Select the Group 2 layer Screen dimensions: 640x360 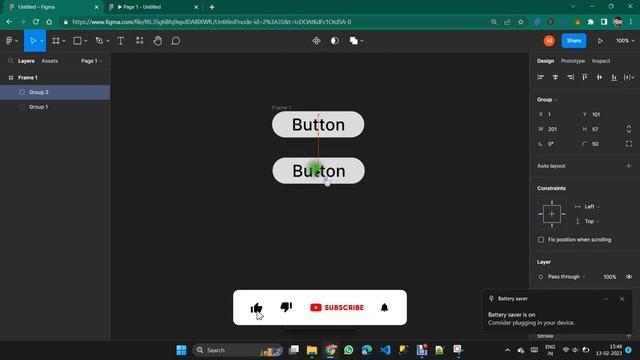[x=55, y=92]
